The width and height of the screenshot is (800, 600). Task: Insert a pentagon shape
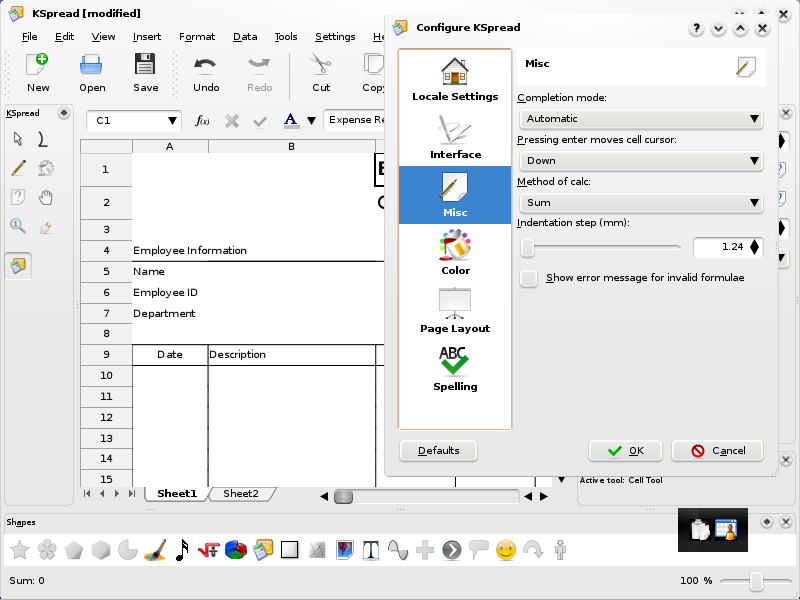pyautogui.click(x=74, y=550)
